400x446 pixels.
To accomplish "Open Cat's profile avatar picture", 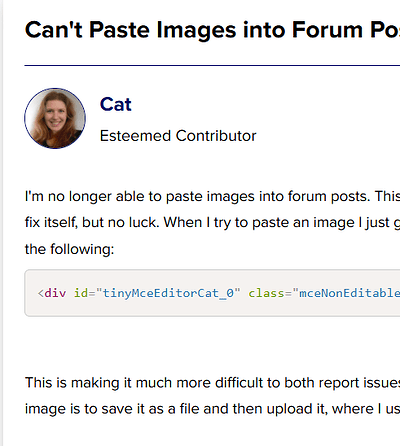I will (55, 118).
